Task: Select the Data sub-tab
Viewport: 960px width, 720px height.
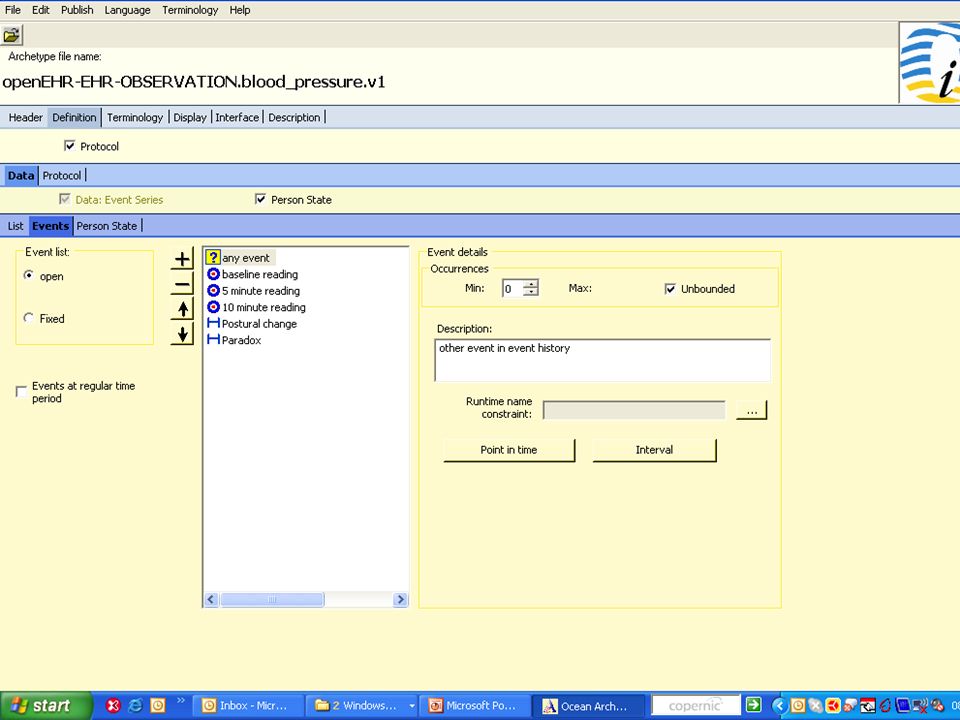Action: point(21,175)
